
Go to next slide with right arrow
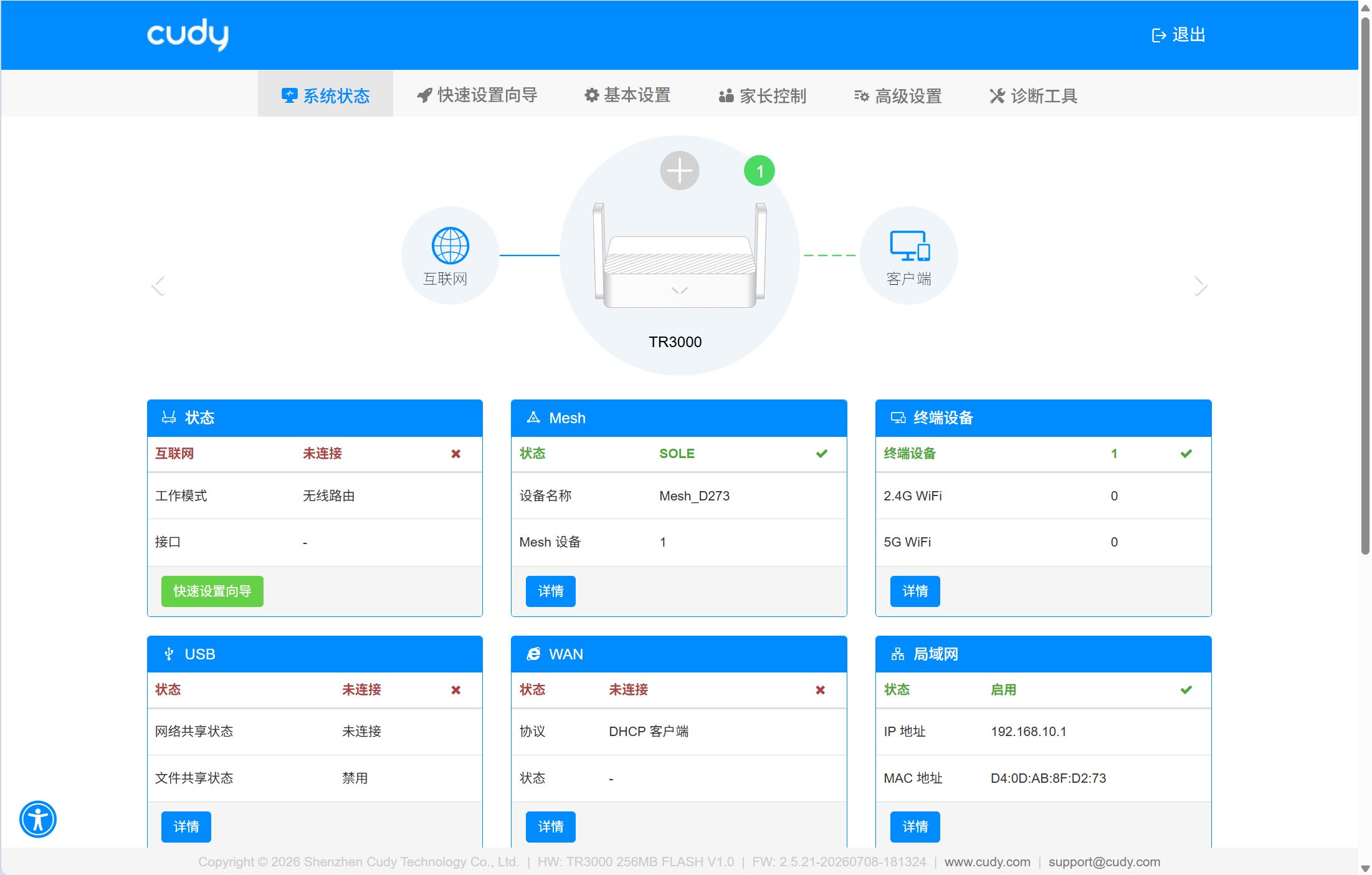(1201, 285)
